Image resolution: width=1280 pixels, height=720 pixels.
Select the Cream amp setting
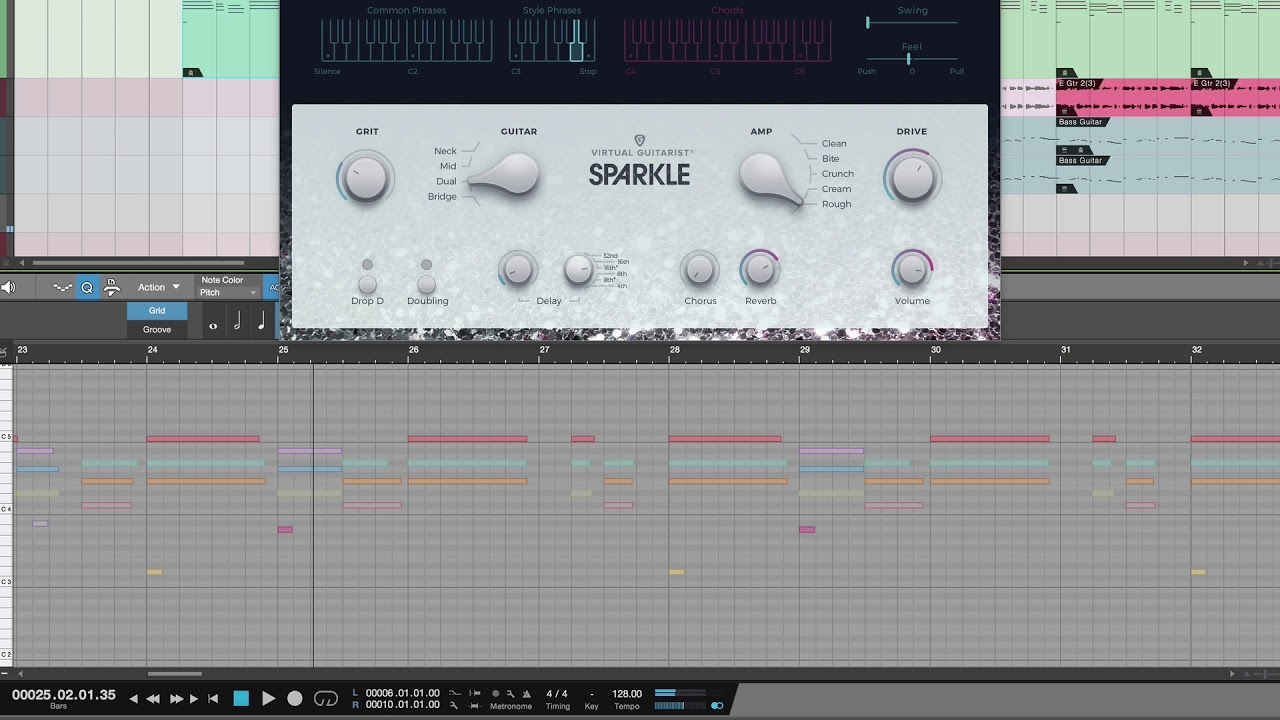(x=837, y=189)
